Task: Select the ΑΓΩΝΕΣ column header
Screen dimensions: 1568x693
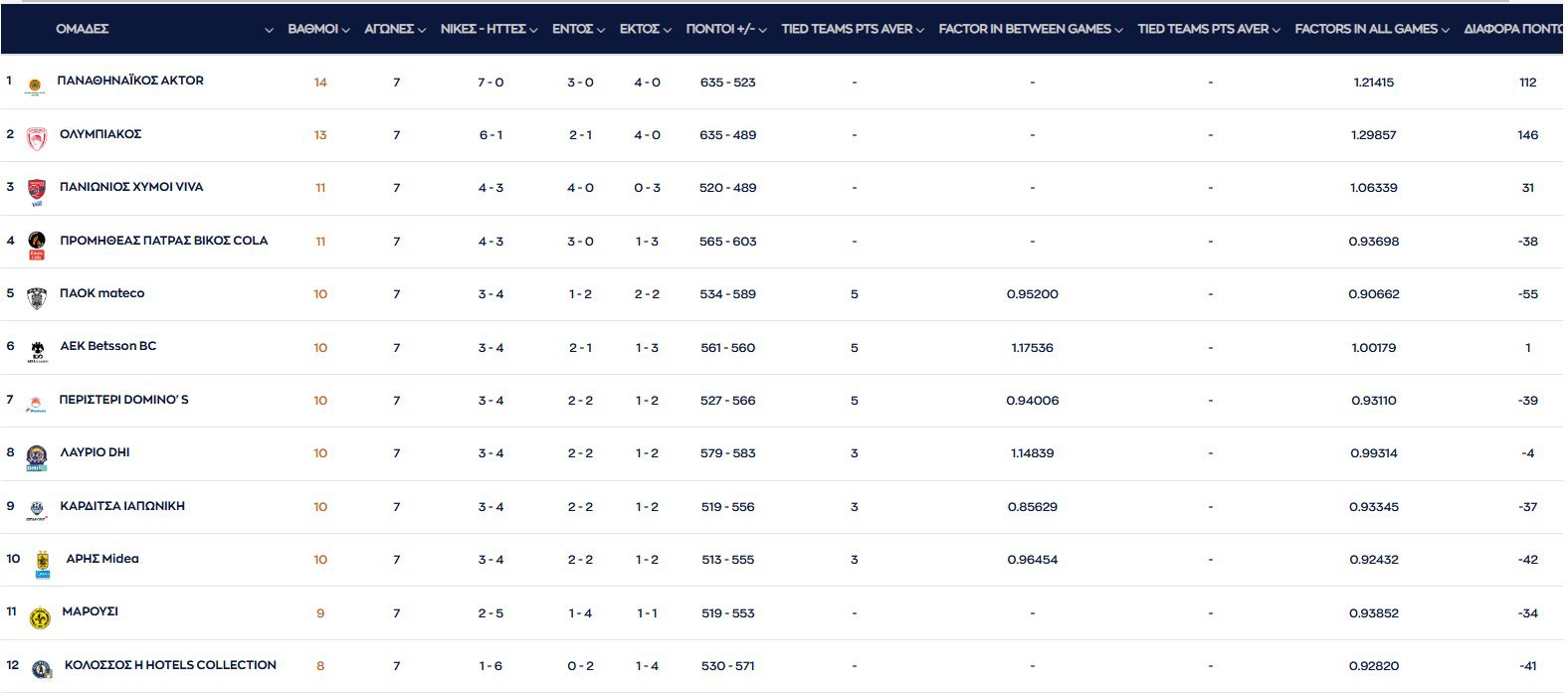Action: [388, 29]
